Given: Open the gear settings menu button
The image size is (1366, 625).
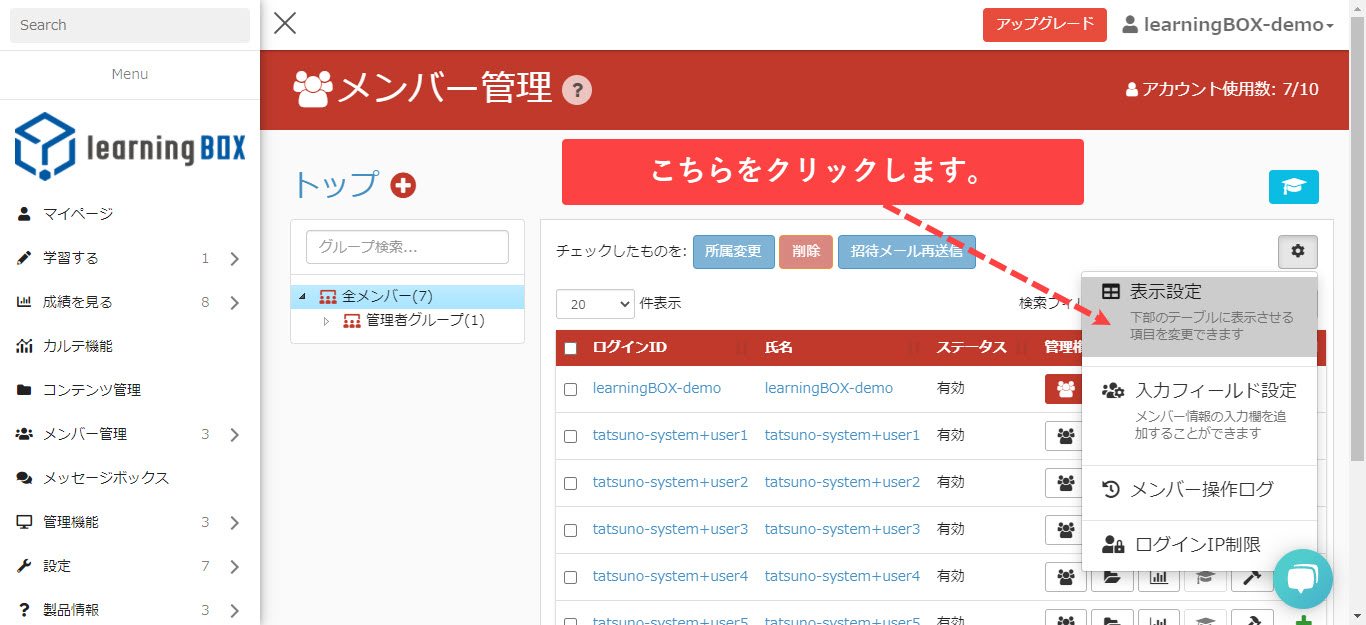Looking at the screenshot, I should [1297, 252].
